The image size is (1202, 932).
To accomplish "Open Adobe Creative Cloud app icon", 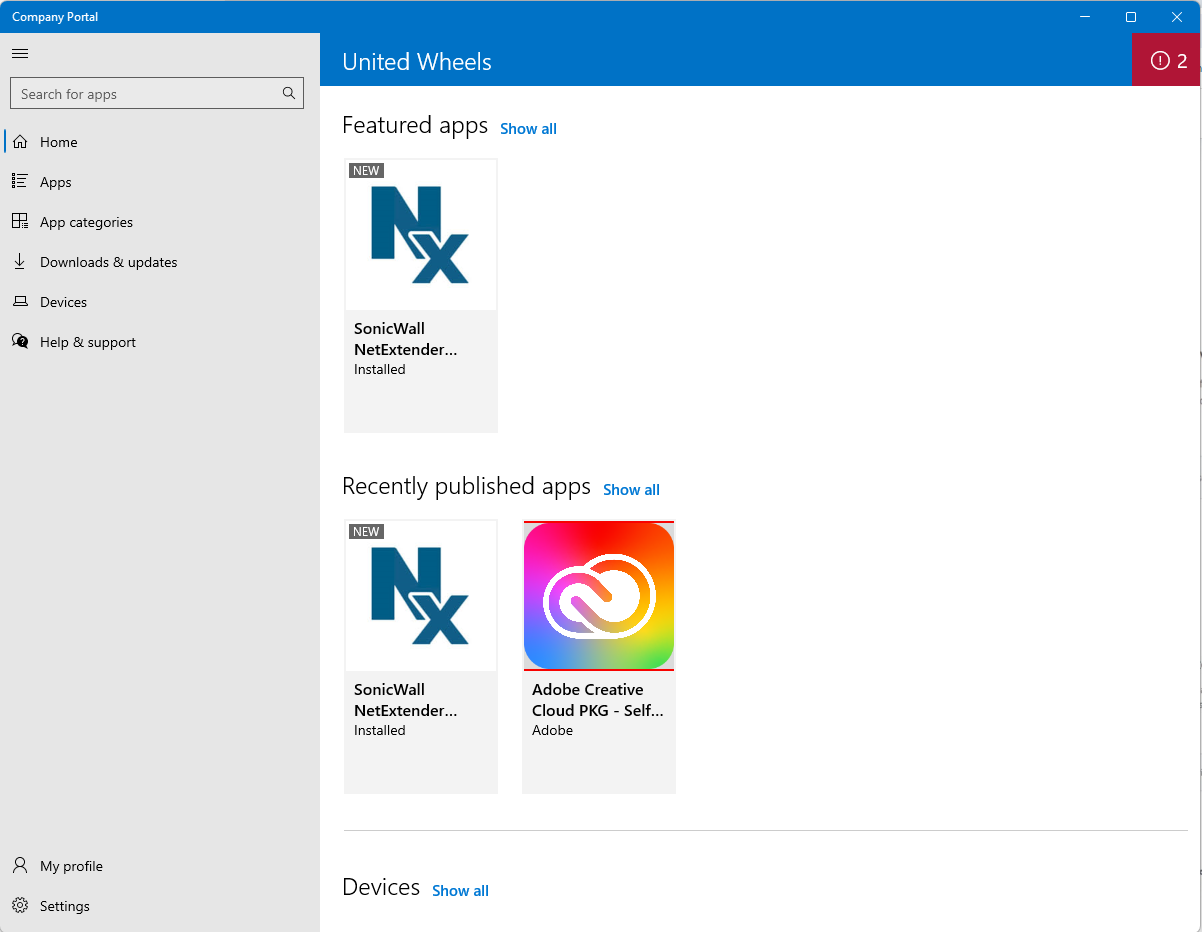I will [x=599, y=596].
